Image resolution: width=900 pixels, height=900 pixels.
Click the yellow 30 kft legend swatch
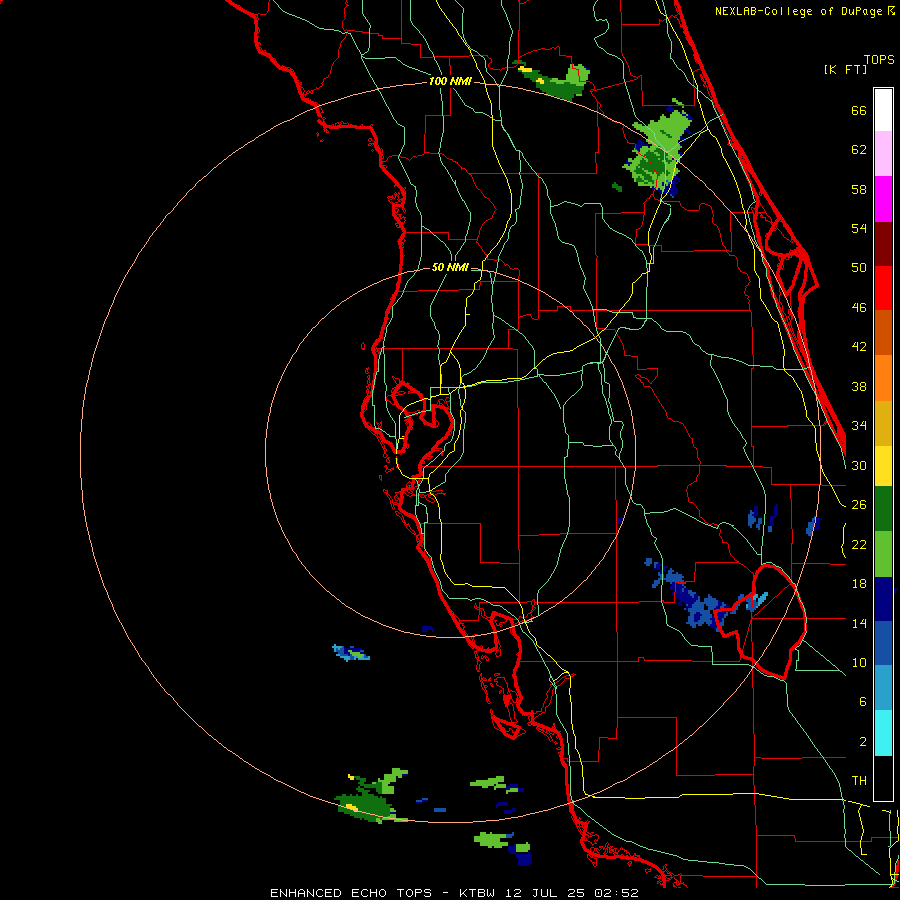coord(883,466)
